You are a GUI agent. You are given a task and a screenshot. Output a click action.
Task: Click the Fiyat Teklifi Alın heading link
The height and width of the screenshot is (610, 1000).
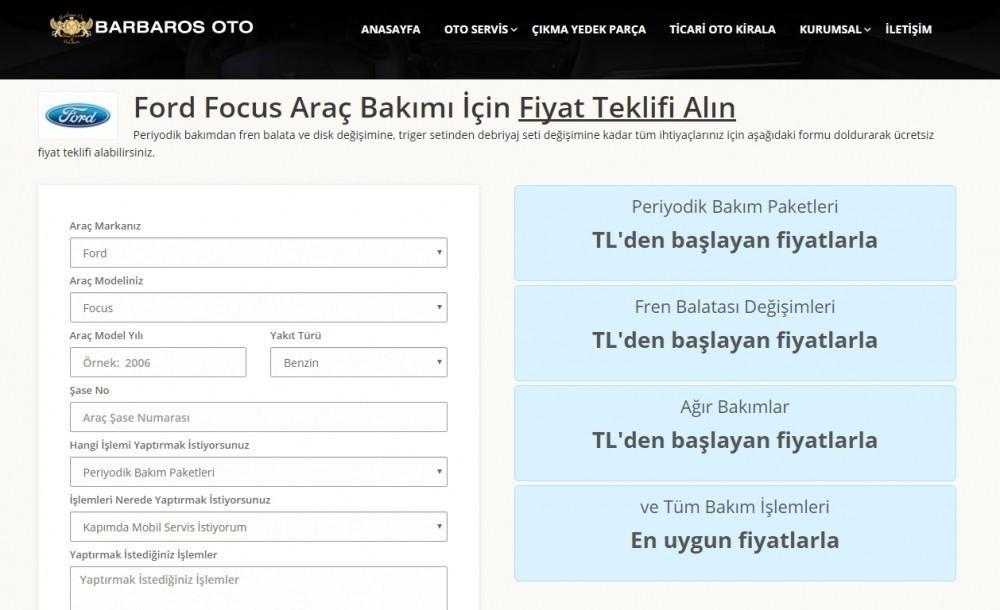click(627, 107)
